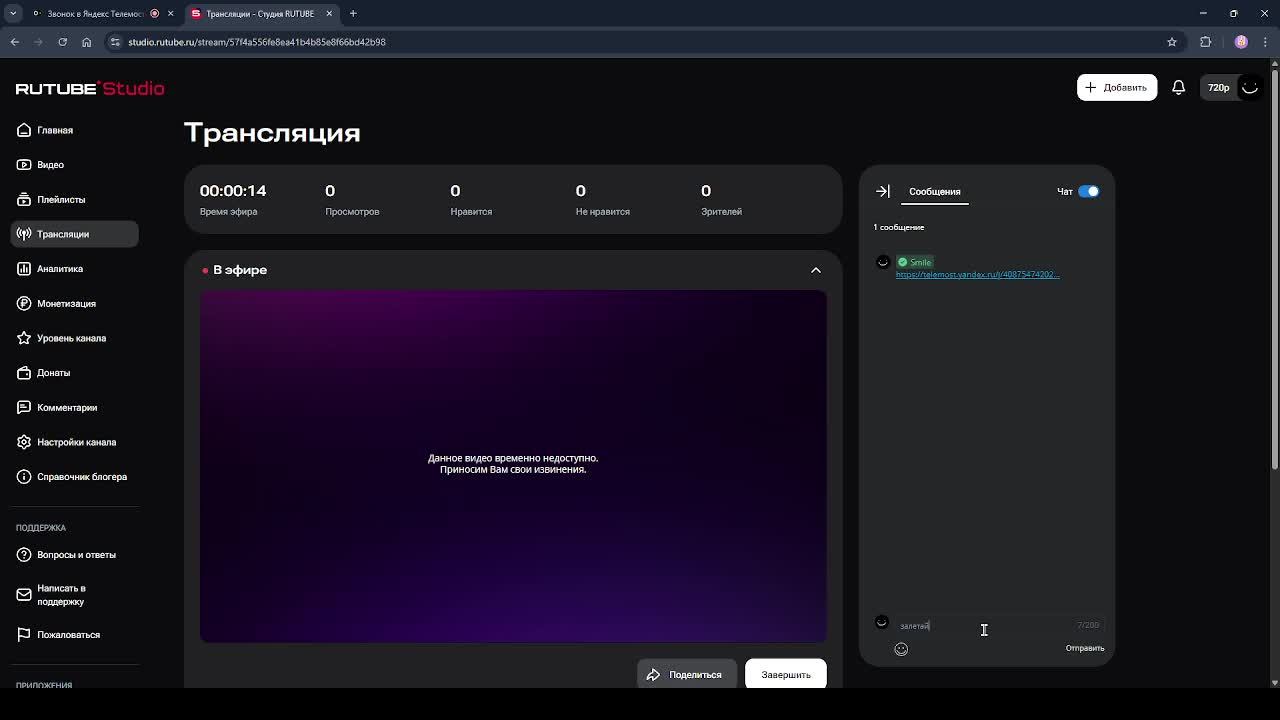This screenshot has height=720, width=1280.
Task: Open the notifications bell icon
Action: coord(1178,88)
